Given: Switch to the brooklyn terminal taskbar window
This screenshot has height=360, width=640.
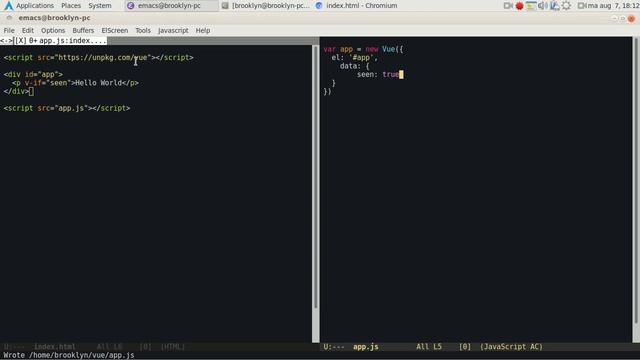Looking at the screenshot, I should [266, 6].
